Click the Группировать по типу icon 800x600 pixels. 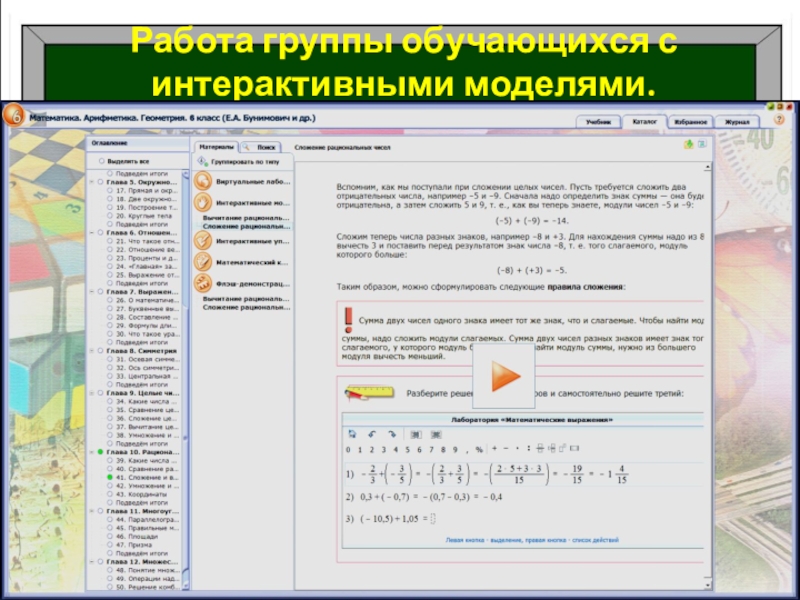coord(203,161)
